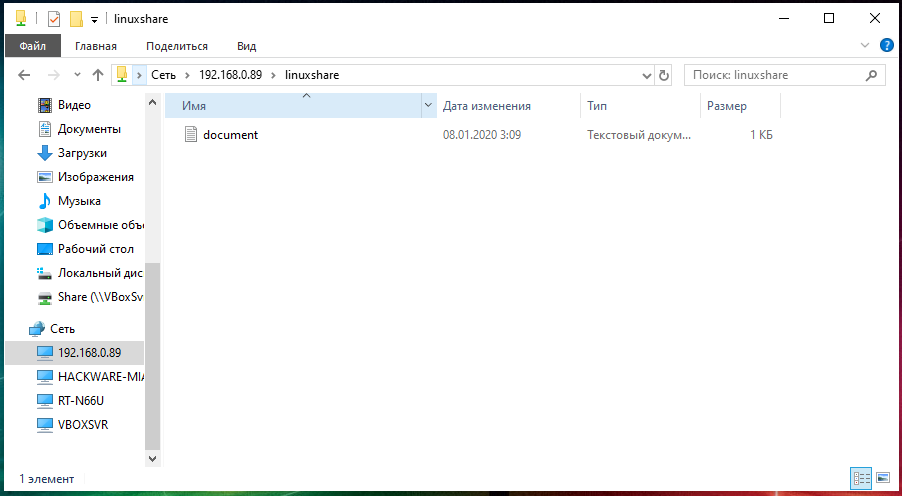This screenshot has height=496, width=902.
Task: Select the document text file icon
Action: 192,135
